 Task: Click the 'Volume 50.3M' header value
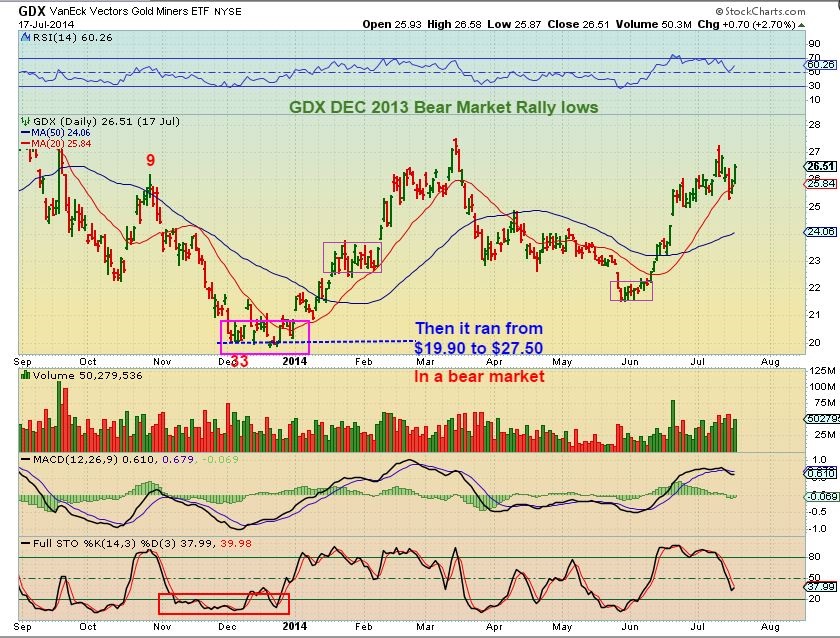pyautogui.click(x=654, y=24)
